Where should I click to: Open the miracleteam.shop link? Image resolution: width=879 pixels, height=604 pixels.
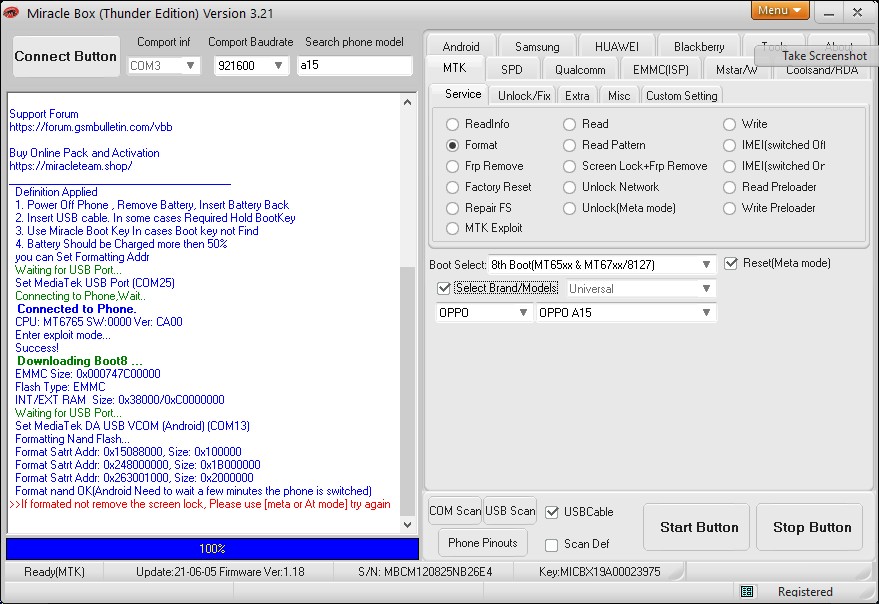(71, 166)
